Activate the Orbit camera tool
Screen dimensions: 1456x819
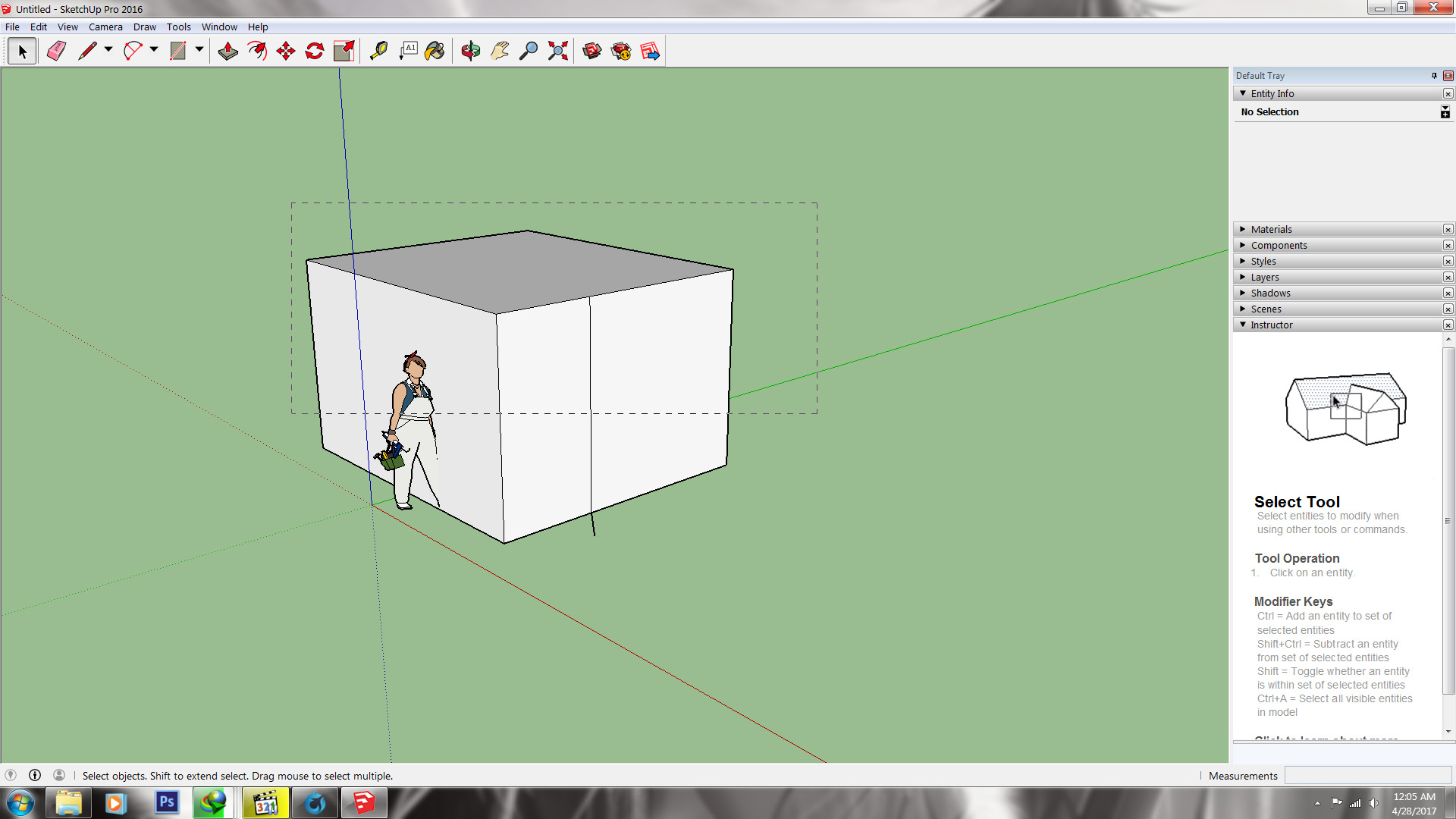(x=470, y=51)
